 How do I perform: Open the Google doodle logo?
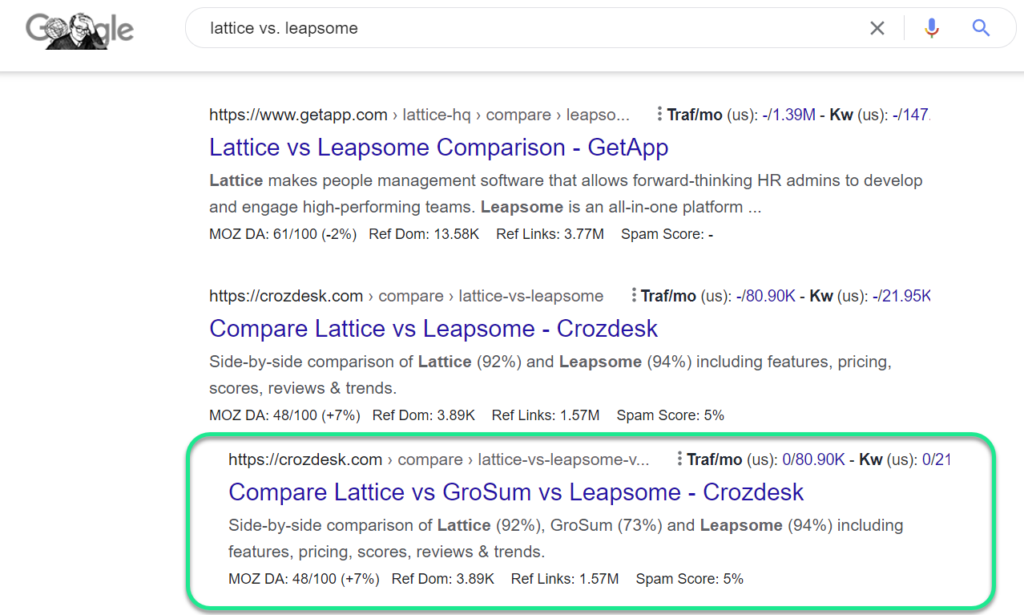[x=80, y=30]
